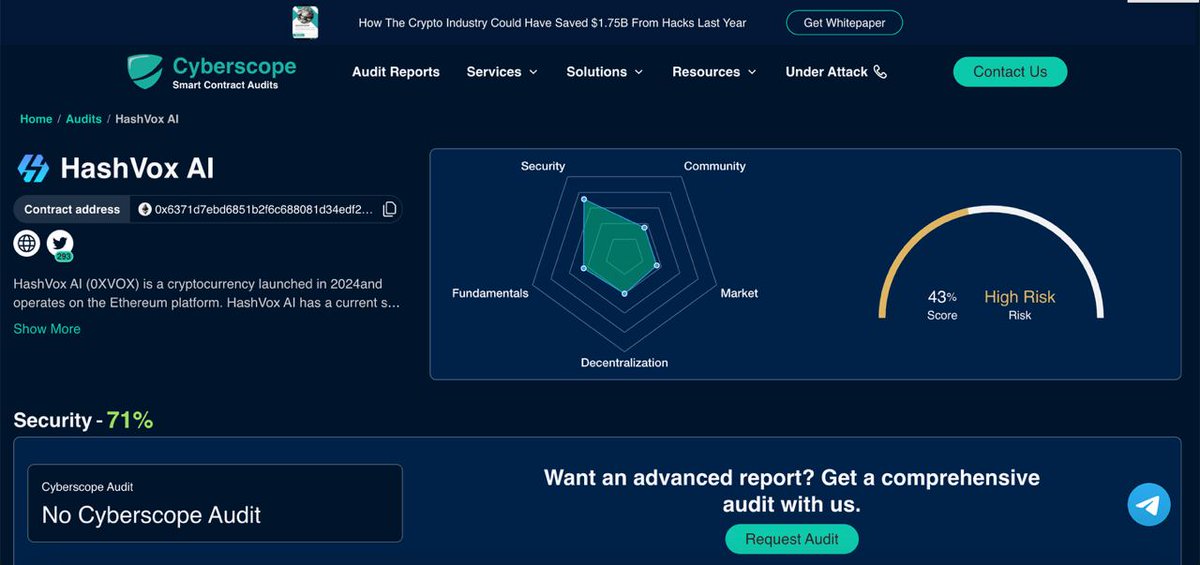Screen dimensions: 1200x565
Task: Click the Security - 71% heading
Action: point(83,420)
